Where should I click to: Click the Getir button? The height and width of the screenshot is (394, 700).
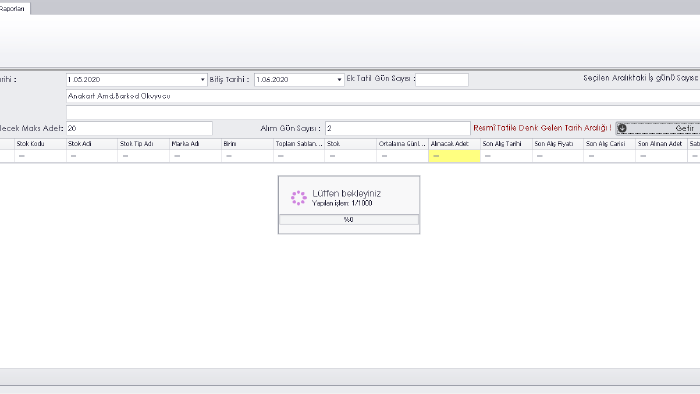[x=658, y=129]
